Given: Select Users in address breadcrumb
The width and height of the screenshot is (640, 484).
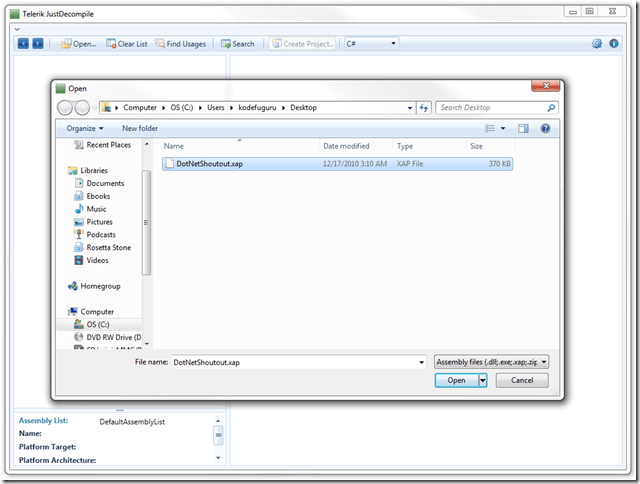Looking at the screenshot, I should pyautogui.click(x=216, y=107).
